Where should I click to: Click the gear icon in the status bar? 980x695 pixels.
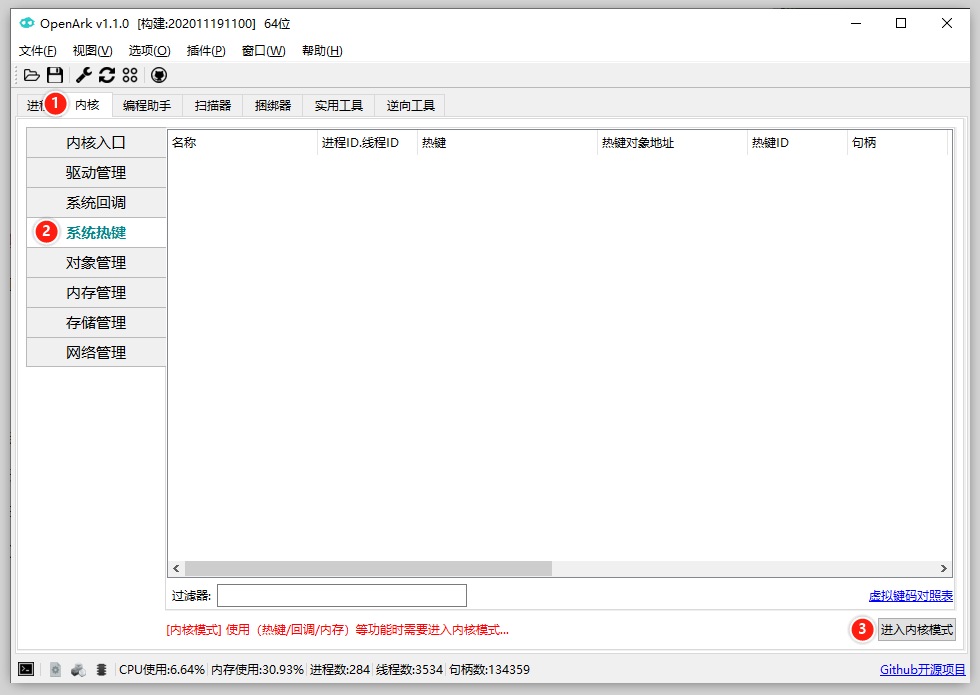click(54, 669)
